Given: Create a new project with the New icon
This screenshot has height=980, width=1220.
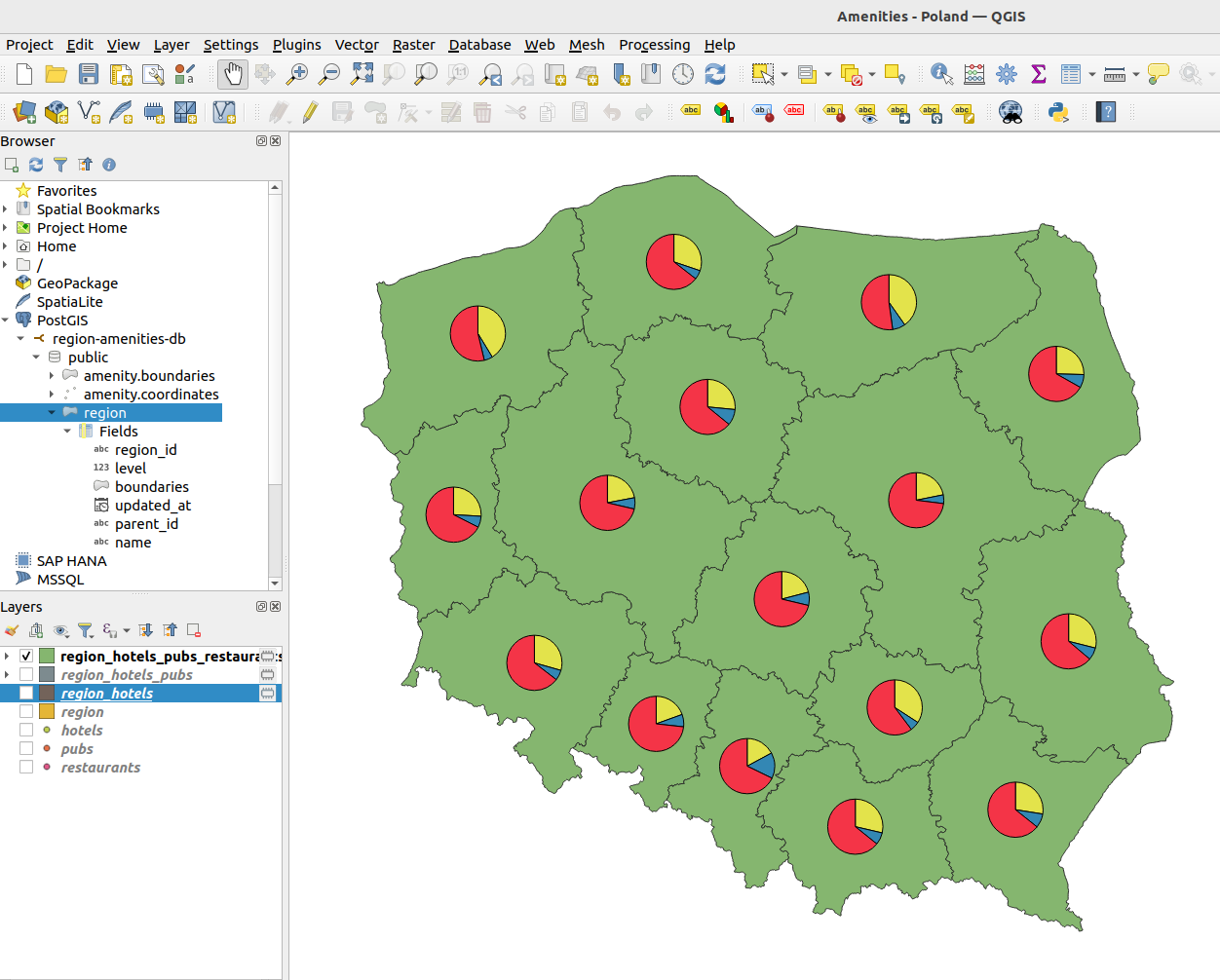Looking at the screenshot, I should [24, 74].
